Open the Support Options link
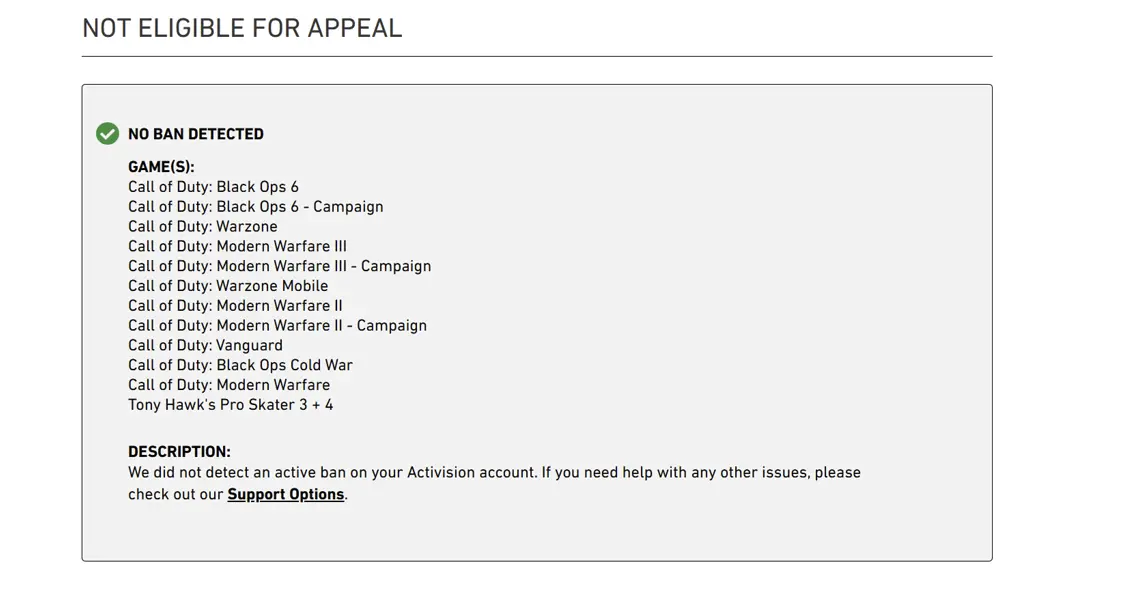This screenshot has height=595, width=1125. 285,494
